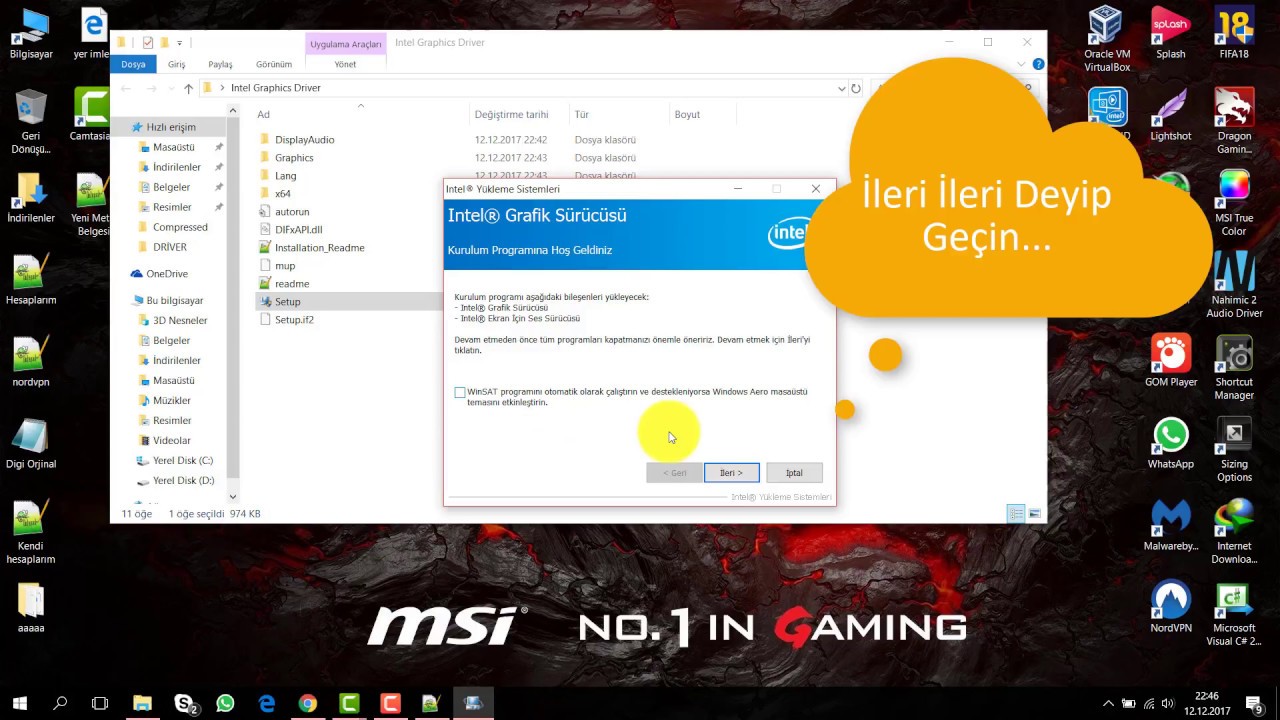The height and width of the screenshot is (720, 1280).
Task: Select Compressed folder in sidebar
Action: [x=180, y=227]
